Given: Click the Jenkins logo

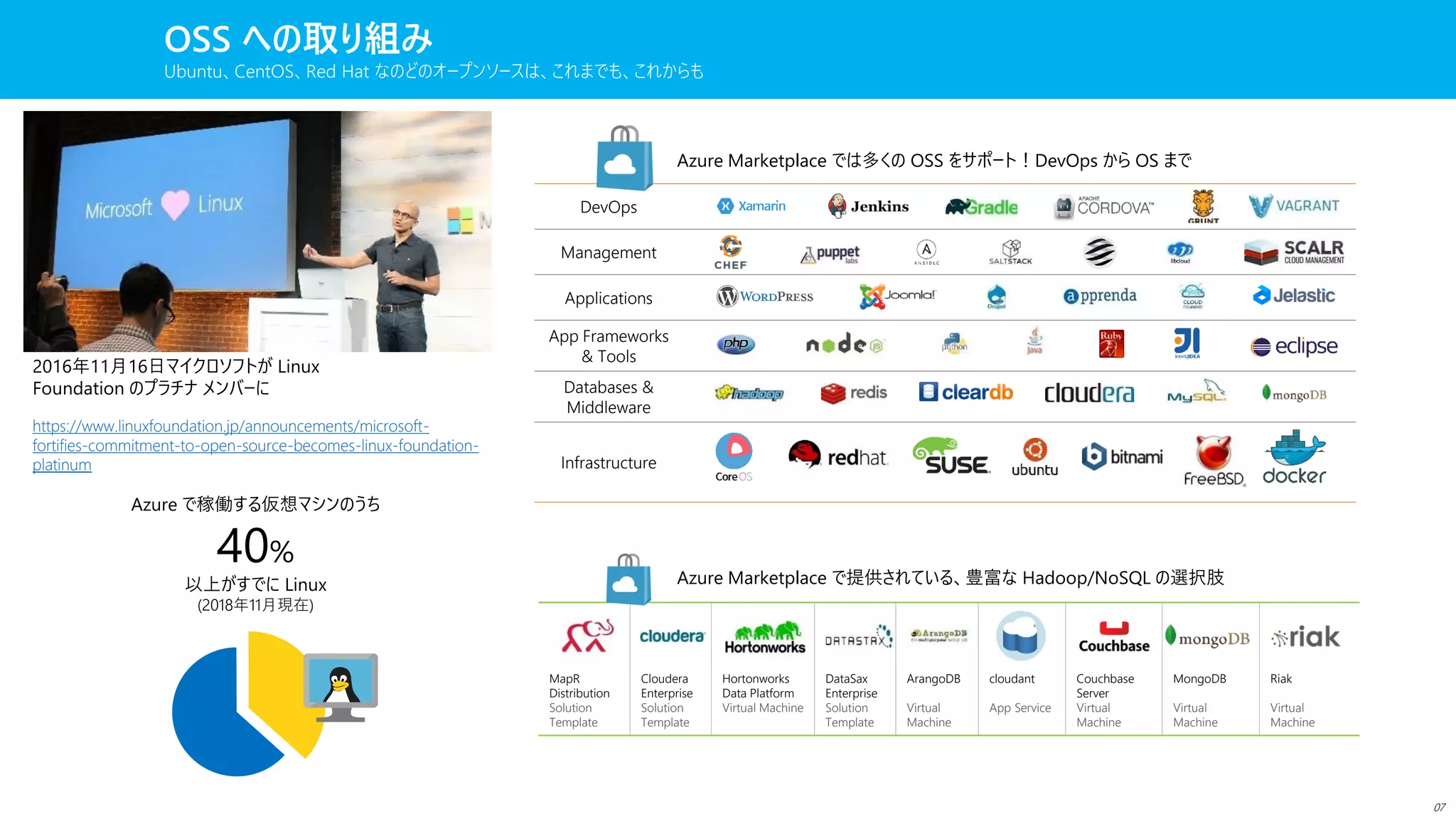Looking at the screenshot, I should pyautogui.click(x=868, y=206).
